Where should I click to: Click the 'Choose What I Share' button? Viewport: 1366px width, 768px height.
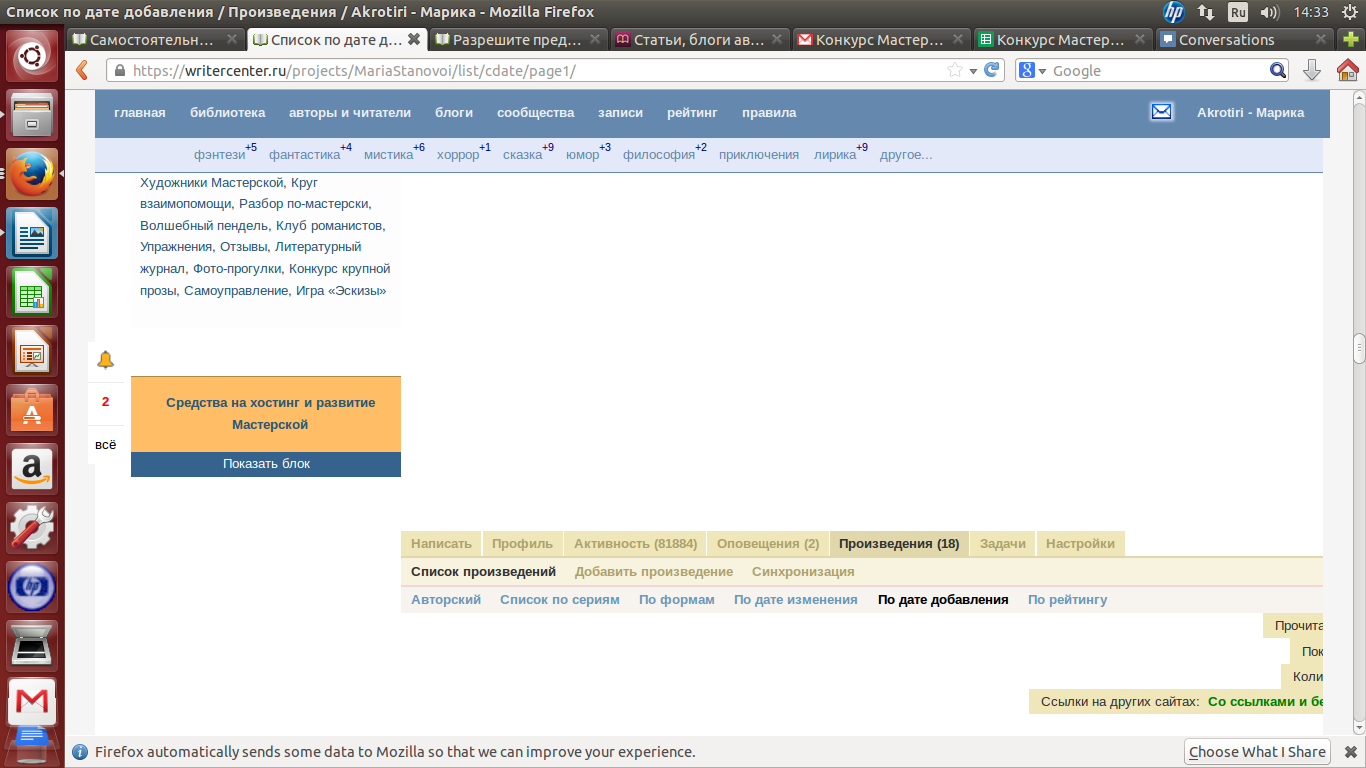(x=1257, y=752)
